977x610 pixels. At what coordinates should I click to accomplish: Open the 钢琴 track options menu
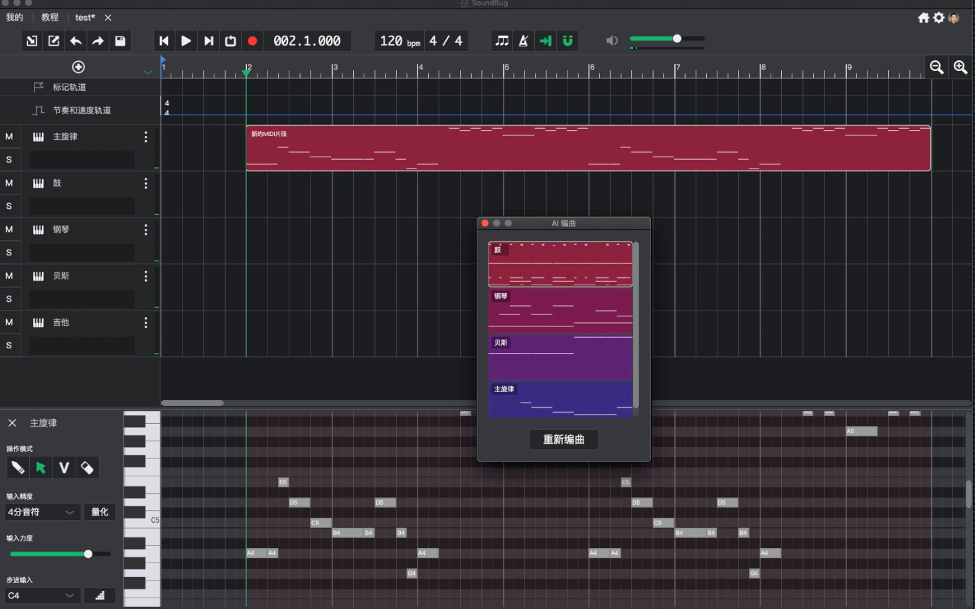click(146, 229)
